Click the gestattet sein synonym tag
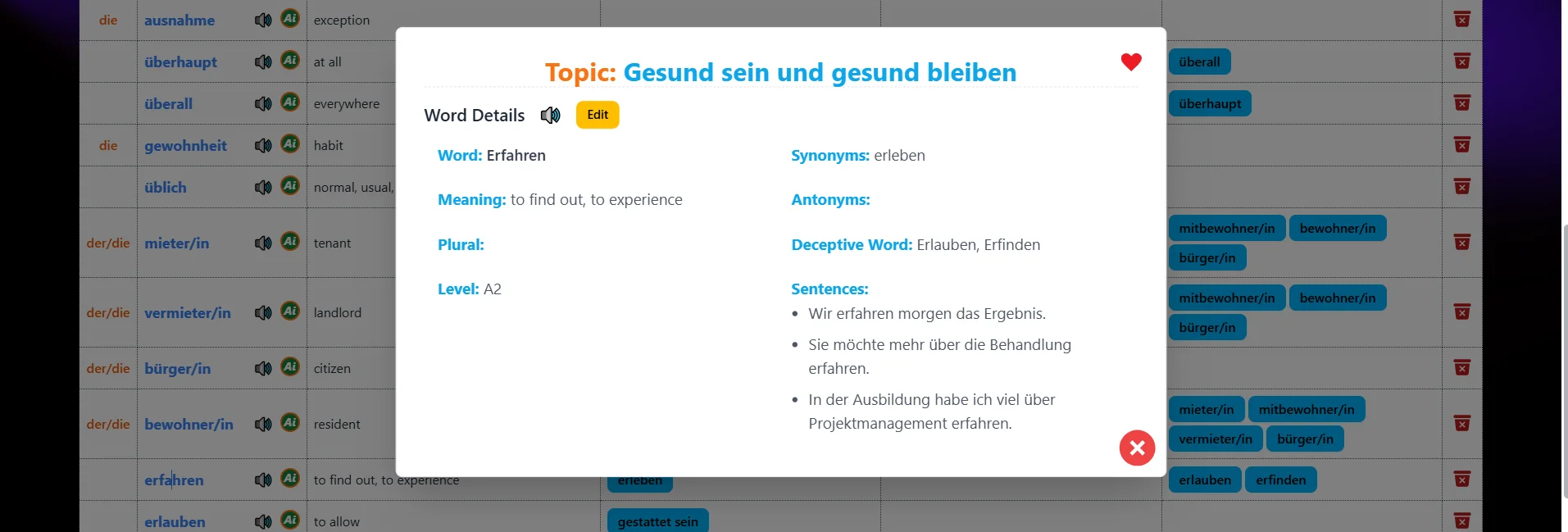The width and height of the screenshot is (1568, 532). (657, 521)
